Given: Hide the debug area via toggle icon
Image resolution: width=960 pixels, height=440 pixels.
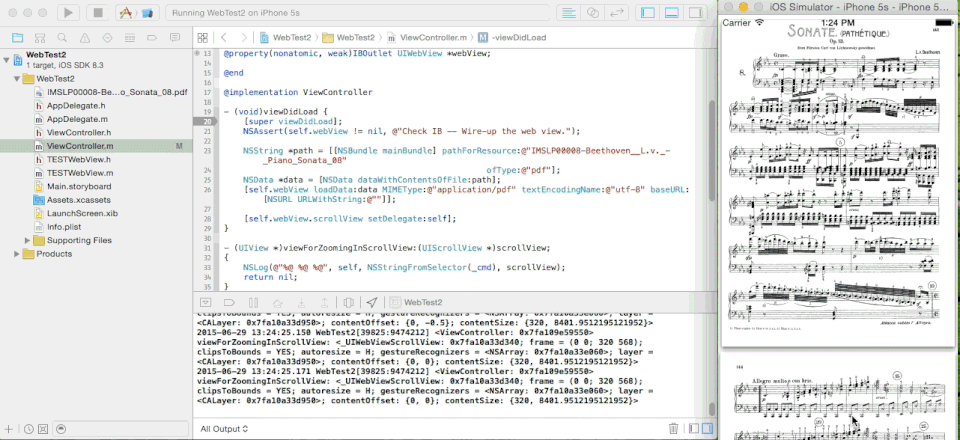Looking at the screenshot, I should coord(206,302).
